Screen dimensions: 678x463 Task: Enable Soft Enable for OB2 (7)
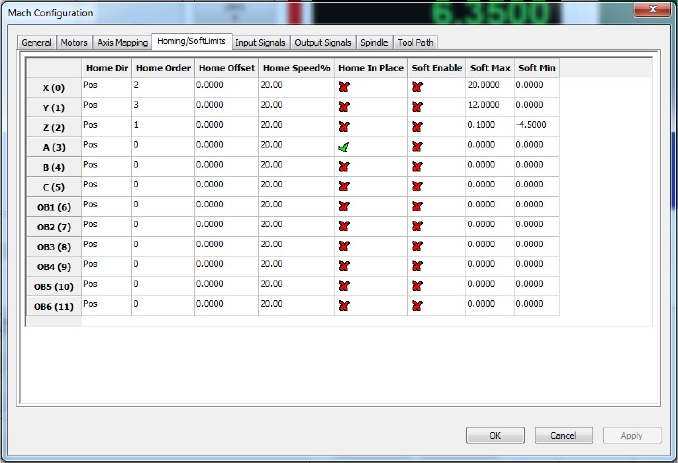[x=417, y=227]
